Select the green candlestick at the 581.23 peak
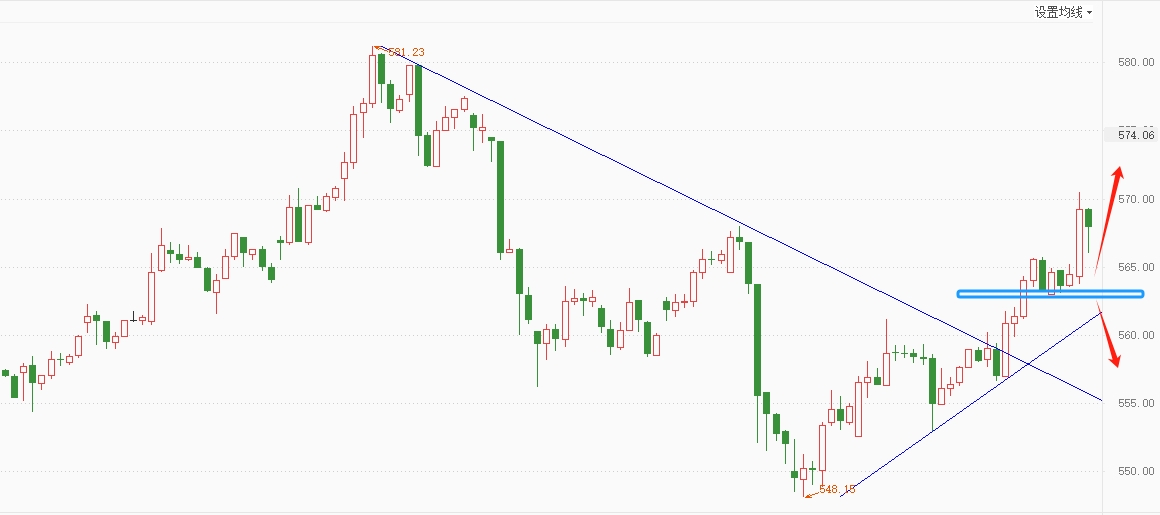This screenshot has width=1160, height=515. click(382, 69)
